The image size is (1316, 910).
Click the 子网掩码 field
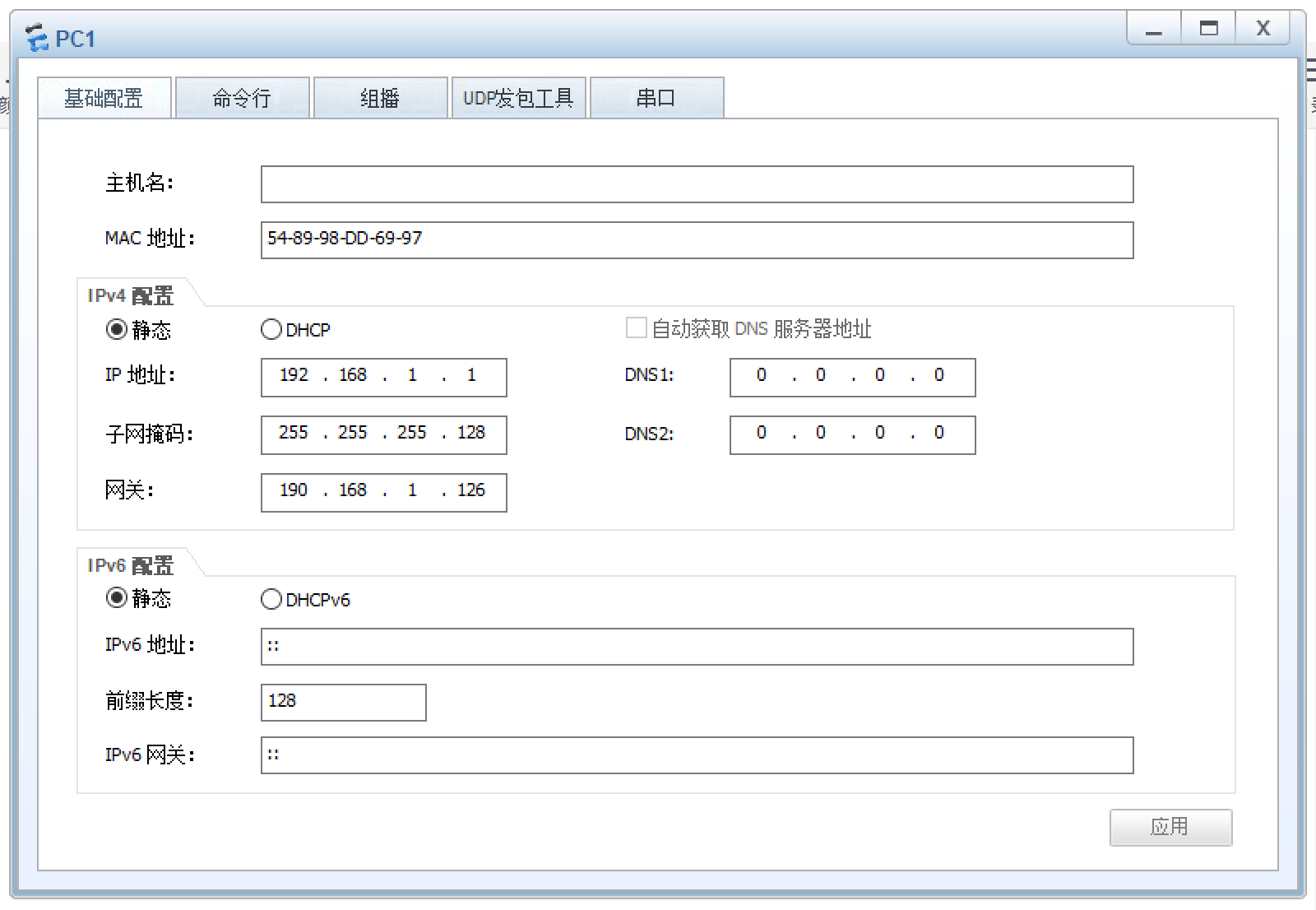[384, 434]
